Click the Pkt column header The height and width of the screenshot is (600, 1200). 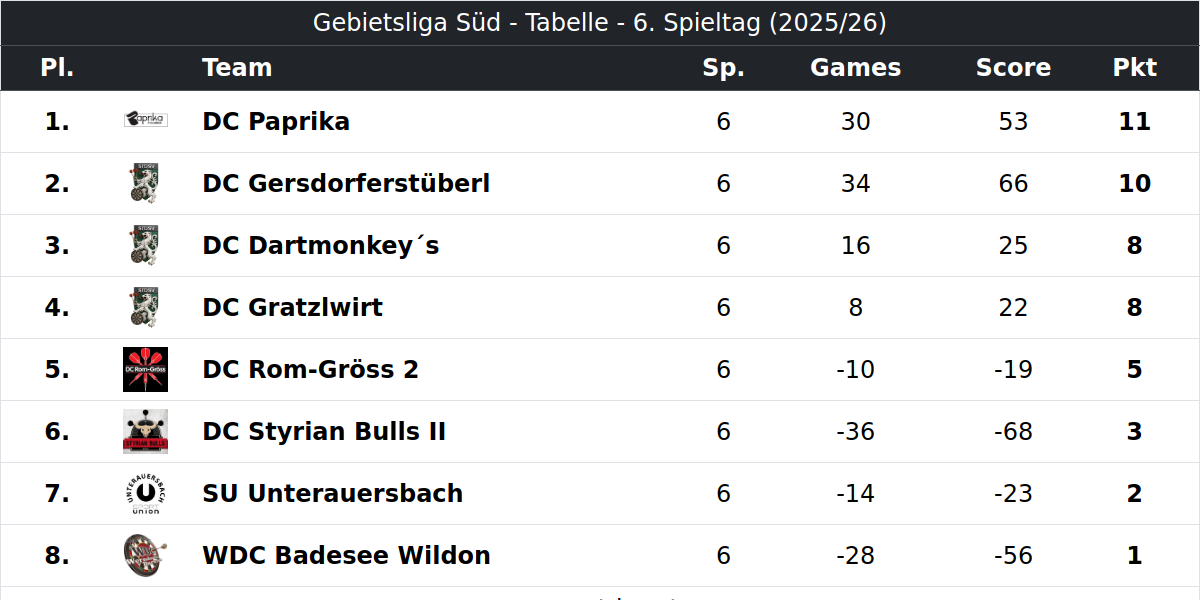pos(1135,68)
